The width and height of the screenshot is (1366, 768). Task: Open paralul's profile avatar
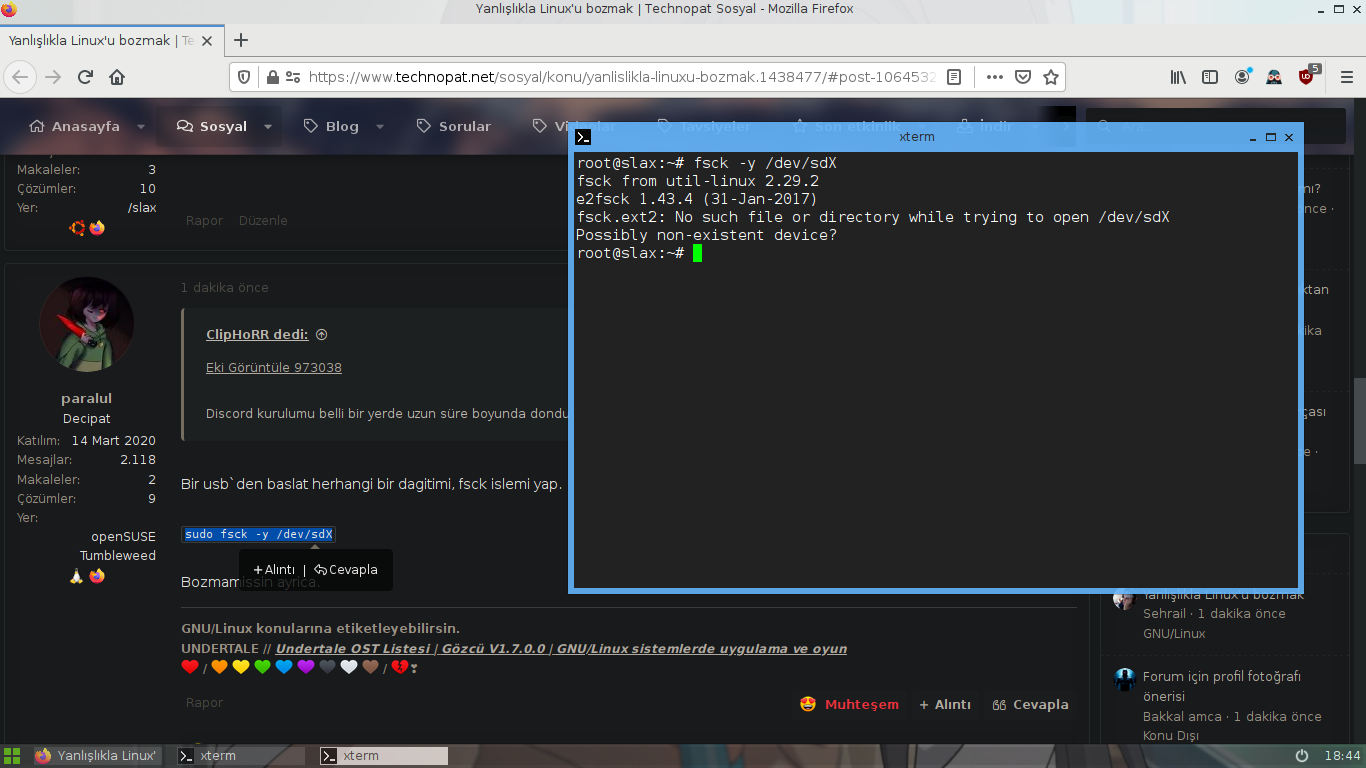pyautogui.click(x=86, y=324)
